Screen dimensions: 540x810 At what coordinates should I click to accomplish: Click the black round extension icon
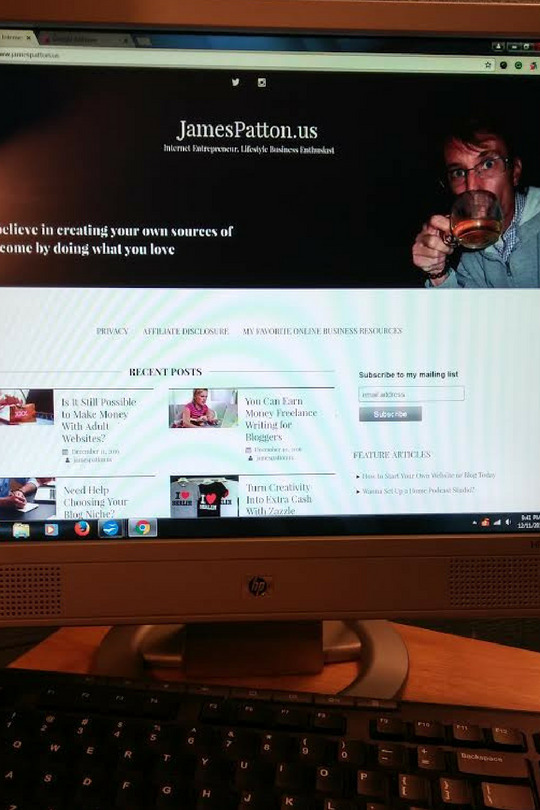tap(503, 65)
